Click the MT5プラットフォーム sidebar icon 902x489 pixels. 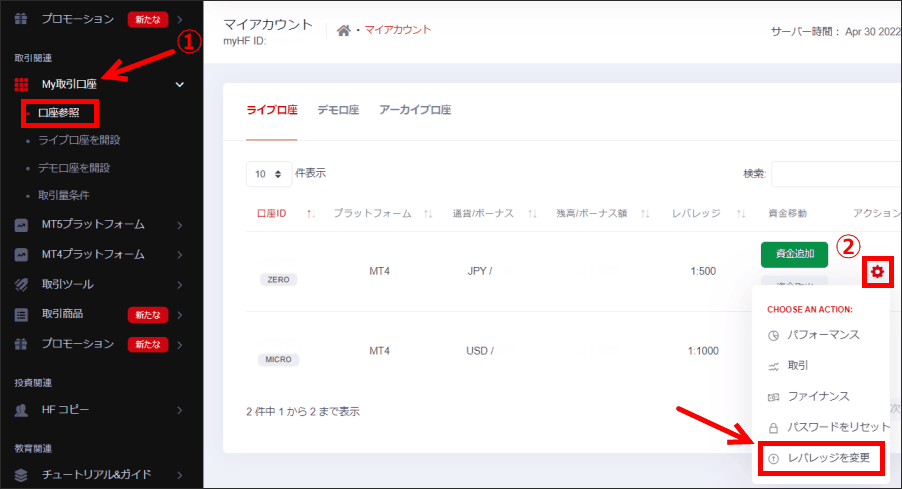point(21,224)
